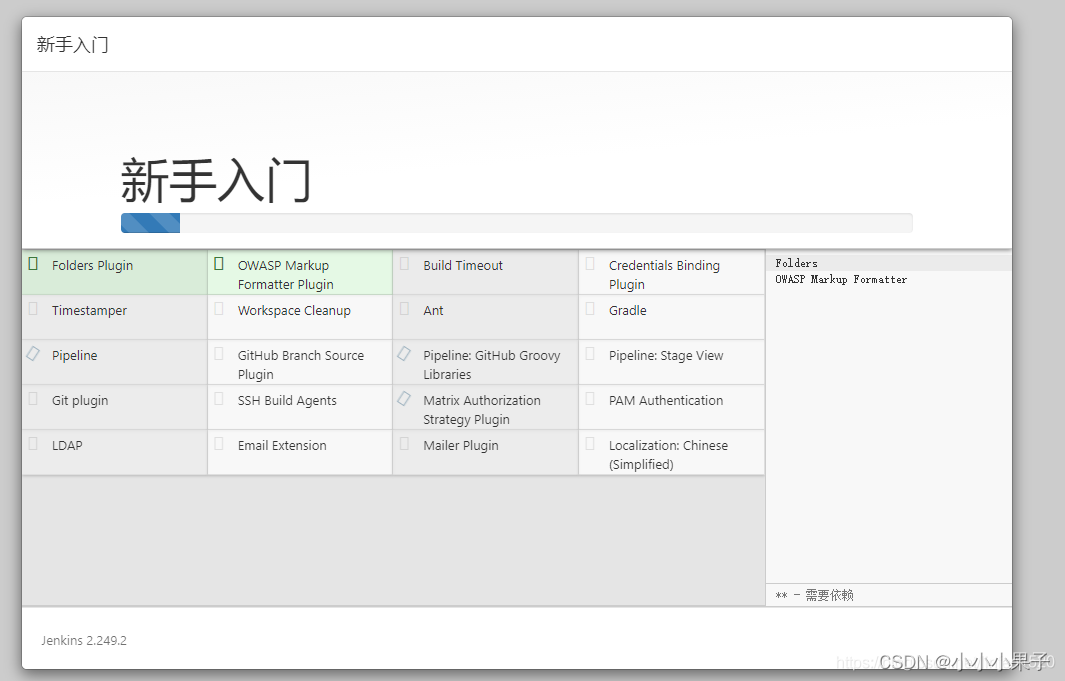Select the Email Extension label
1065x681 pixels.
pyautogui.click(x=282, y=445)
